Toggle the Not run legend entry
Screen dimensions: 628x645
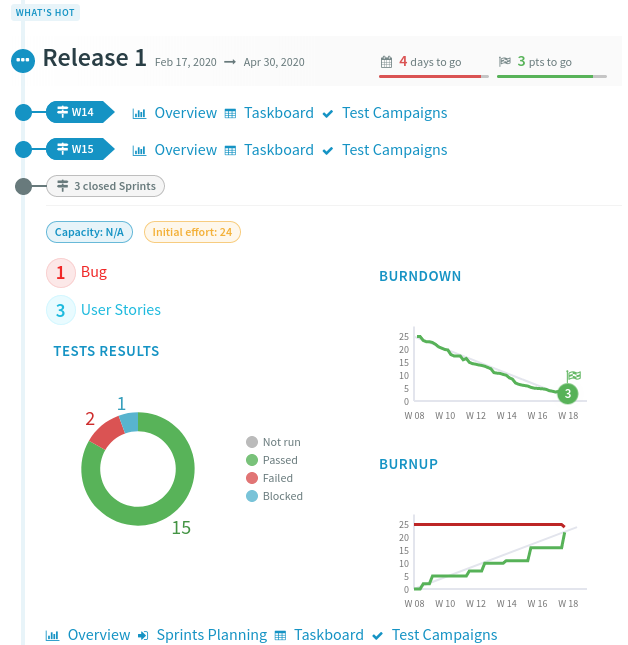(x=273, y=442)
